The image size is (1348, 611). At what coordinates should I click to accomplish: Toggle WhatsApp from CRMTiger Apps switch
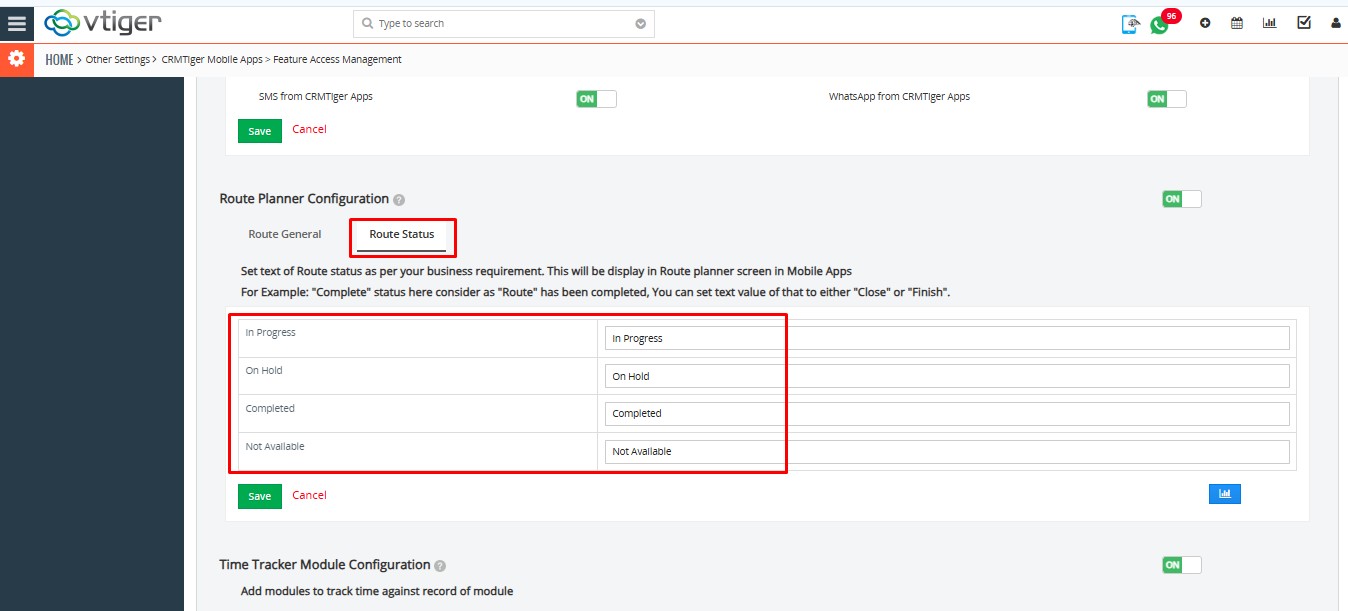click(1166, 99)
